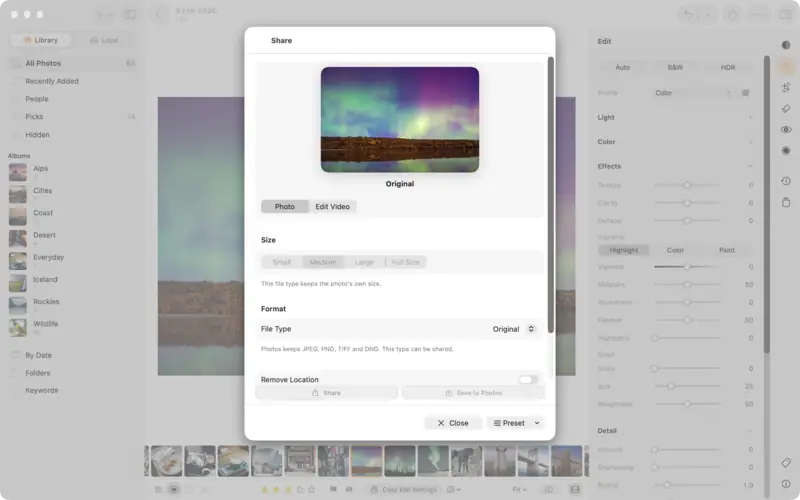Open the Iceland album
The width and height of the screenshot is (800, 500).
[x=73, y=283]
